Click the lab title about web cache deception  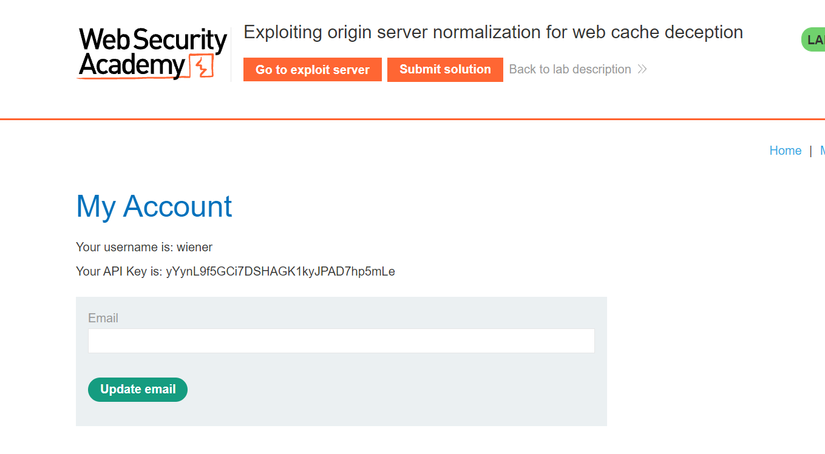tap(493, 32)
